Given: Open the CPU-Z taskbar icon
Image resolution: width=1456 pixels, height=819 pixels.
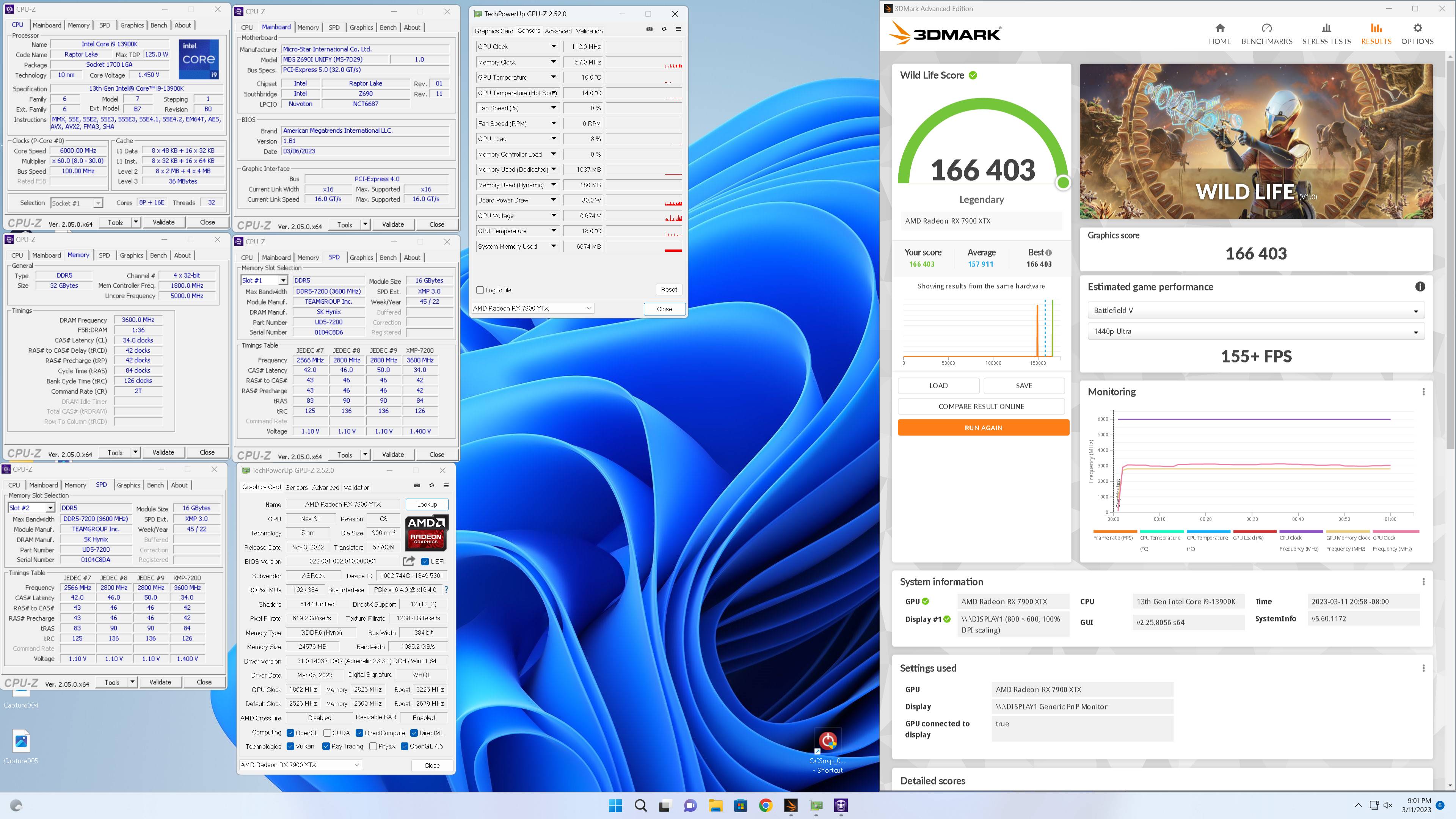Looking at the screenshot, I should pyautogui.click(x=841, y=805).
